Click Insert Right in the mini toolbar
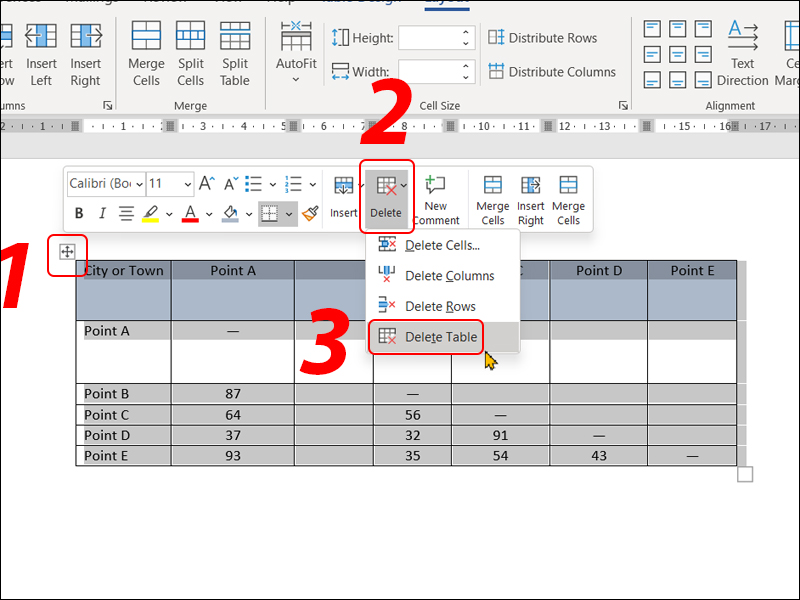 click(x=531, y=198)
